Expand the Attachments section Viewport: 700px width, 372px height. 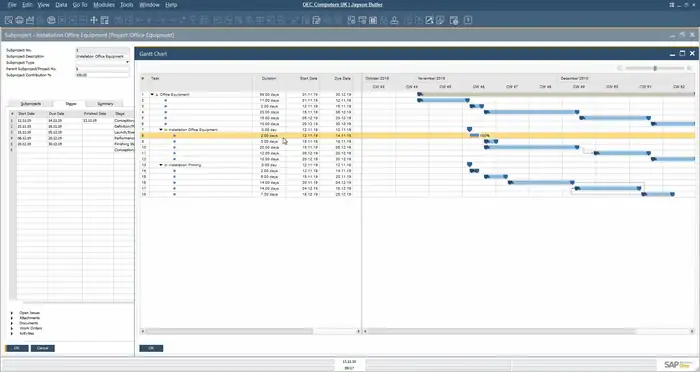tap(12, 318)
